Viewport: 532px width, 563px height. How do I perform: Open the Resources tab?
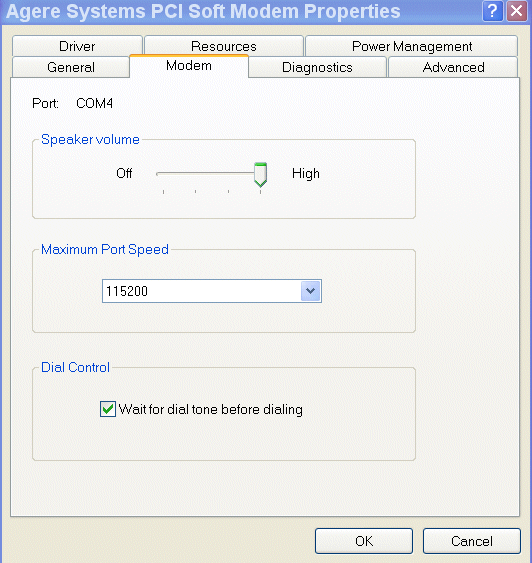coord(224,46)
